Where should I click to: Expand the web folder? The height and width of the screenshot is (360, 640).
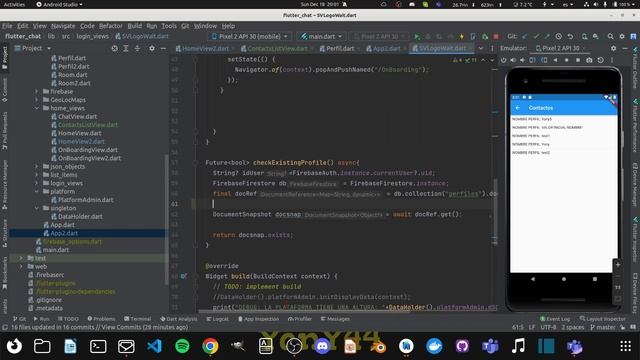(21, 267)
